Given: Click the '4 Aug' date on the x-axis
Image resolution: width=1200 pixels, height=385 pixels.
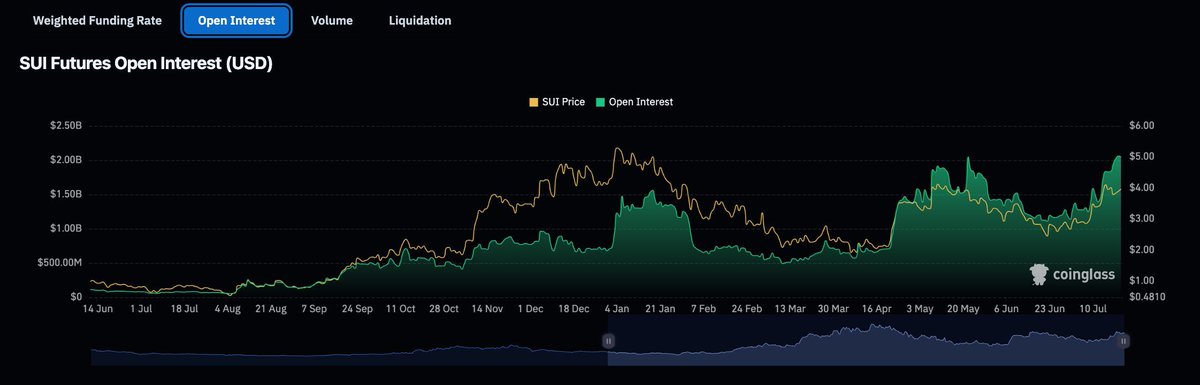Looking at the screenshot, I should 227,310.
